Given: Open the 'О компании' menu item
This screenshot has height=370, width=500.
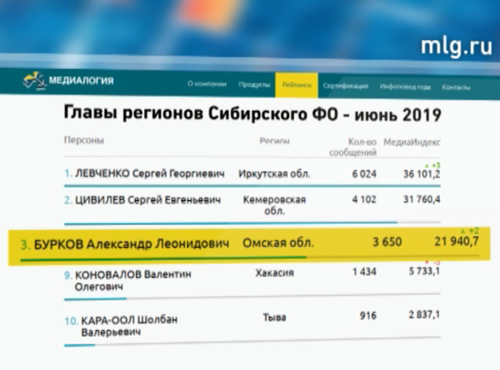Looking at the screenshot, I should [207, 84].
